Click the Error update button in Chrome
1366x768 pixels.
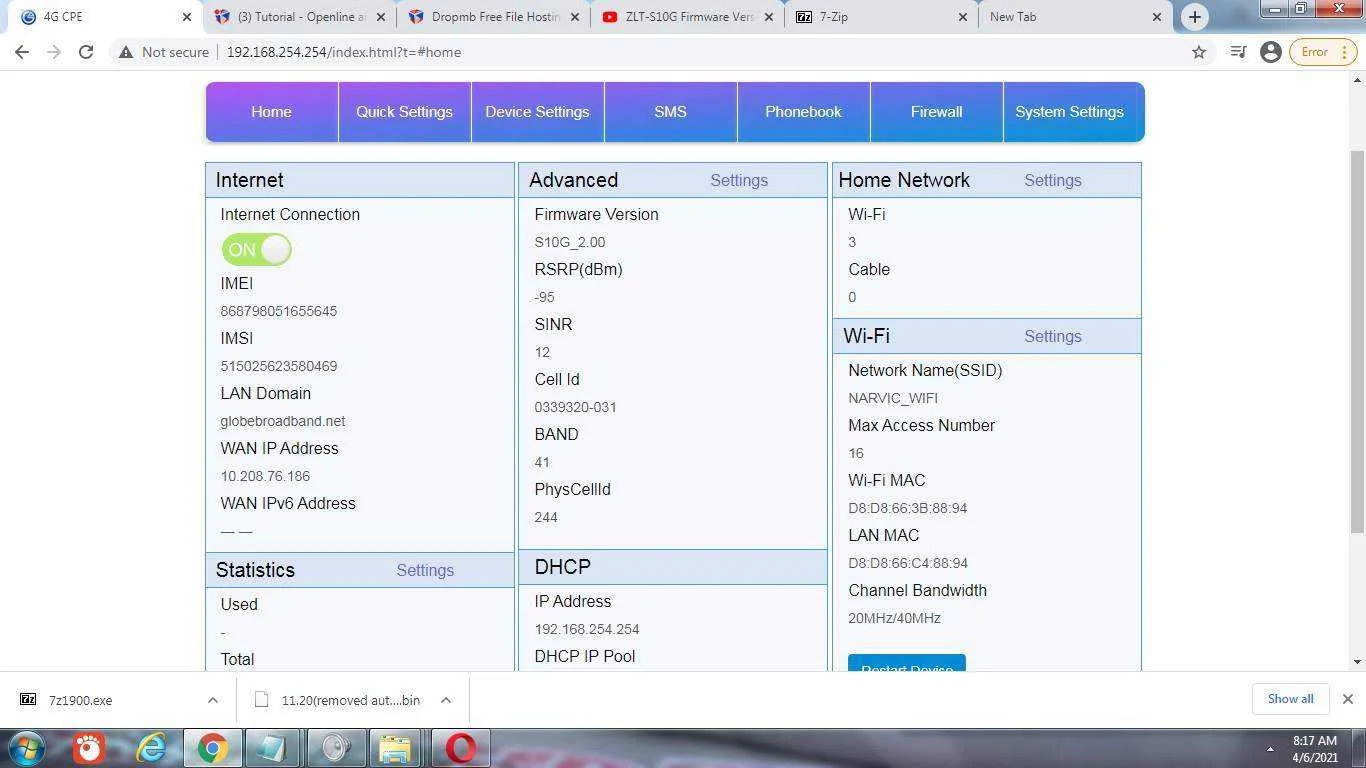tap(1323, 52)
